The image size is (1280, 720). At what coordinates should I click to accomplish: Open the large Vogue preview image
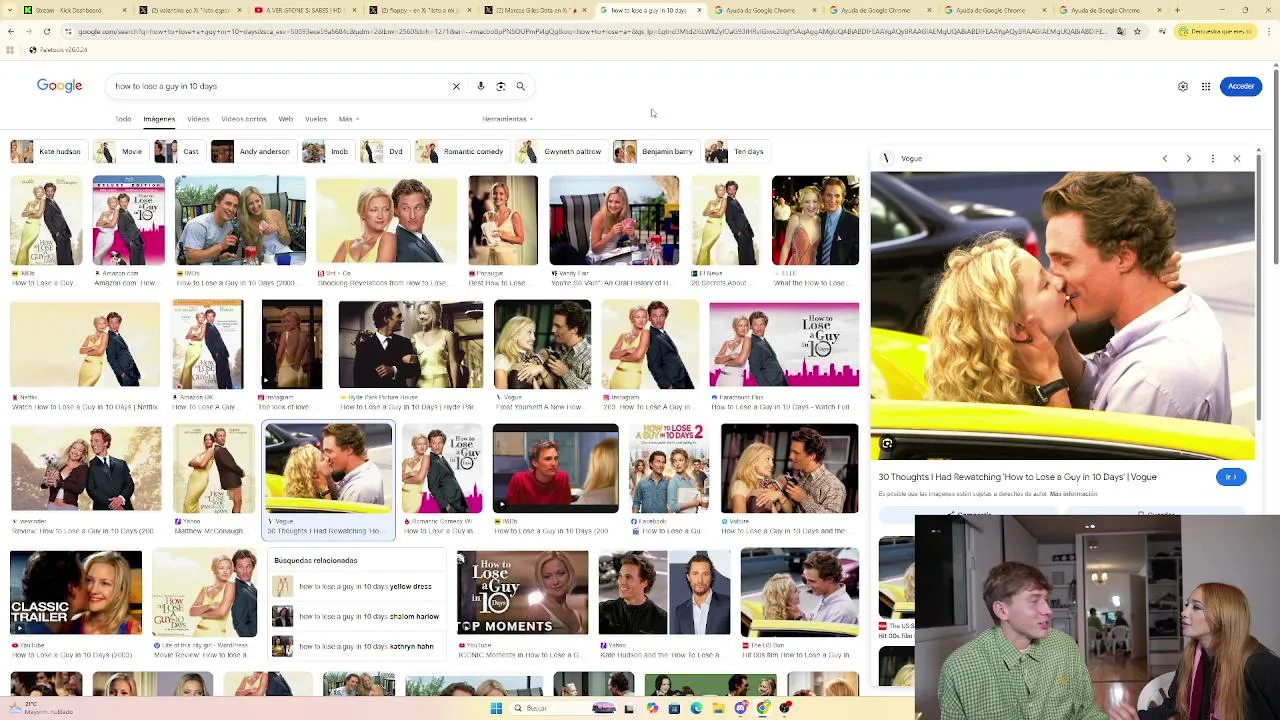[1062, 316]
